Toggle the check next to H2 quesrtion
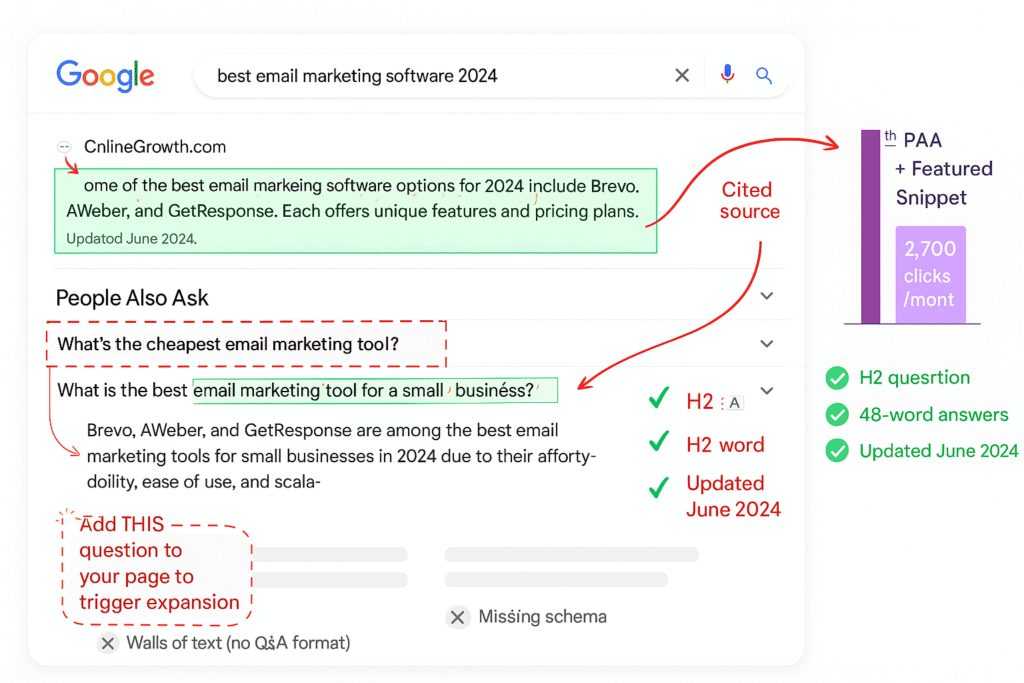This screenshot has width=1024, height=683. tap(837, 378)
